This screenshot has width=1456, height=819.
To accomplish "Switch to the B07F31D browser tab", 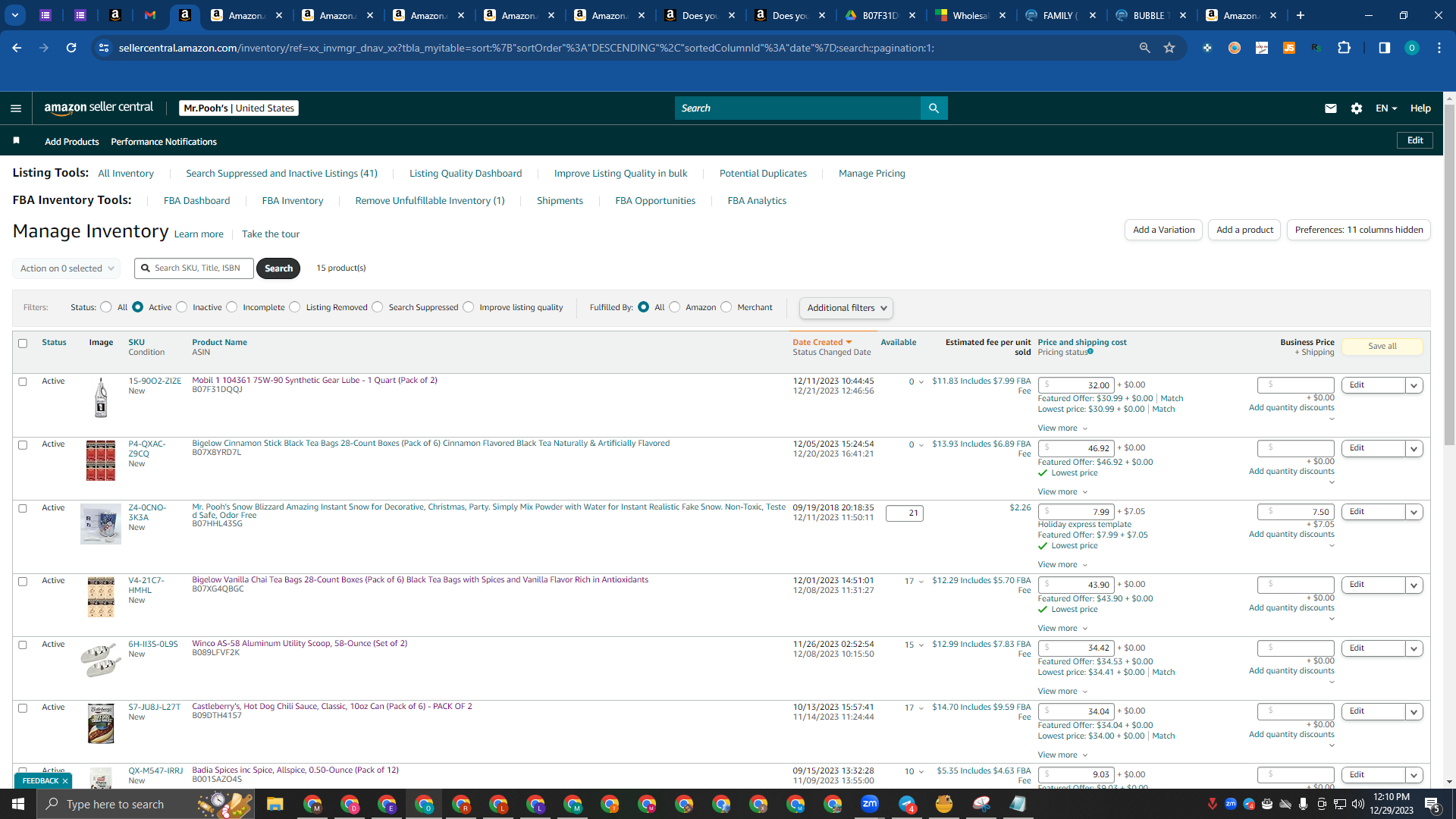I will [x=880, y=15].
